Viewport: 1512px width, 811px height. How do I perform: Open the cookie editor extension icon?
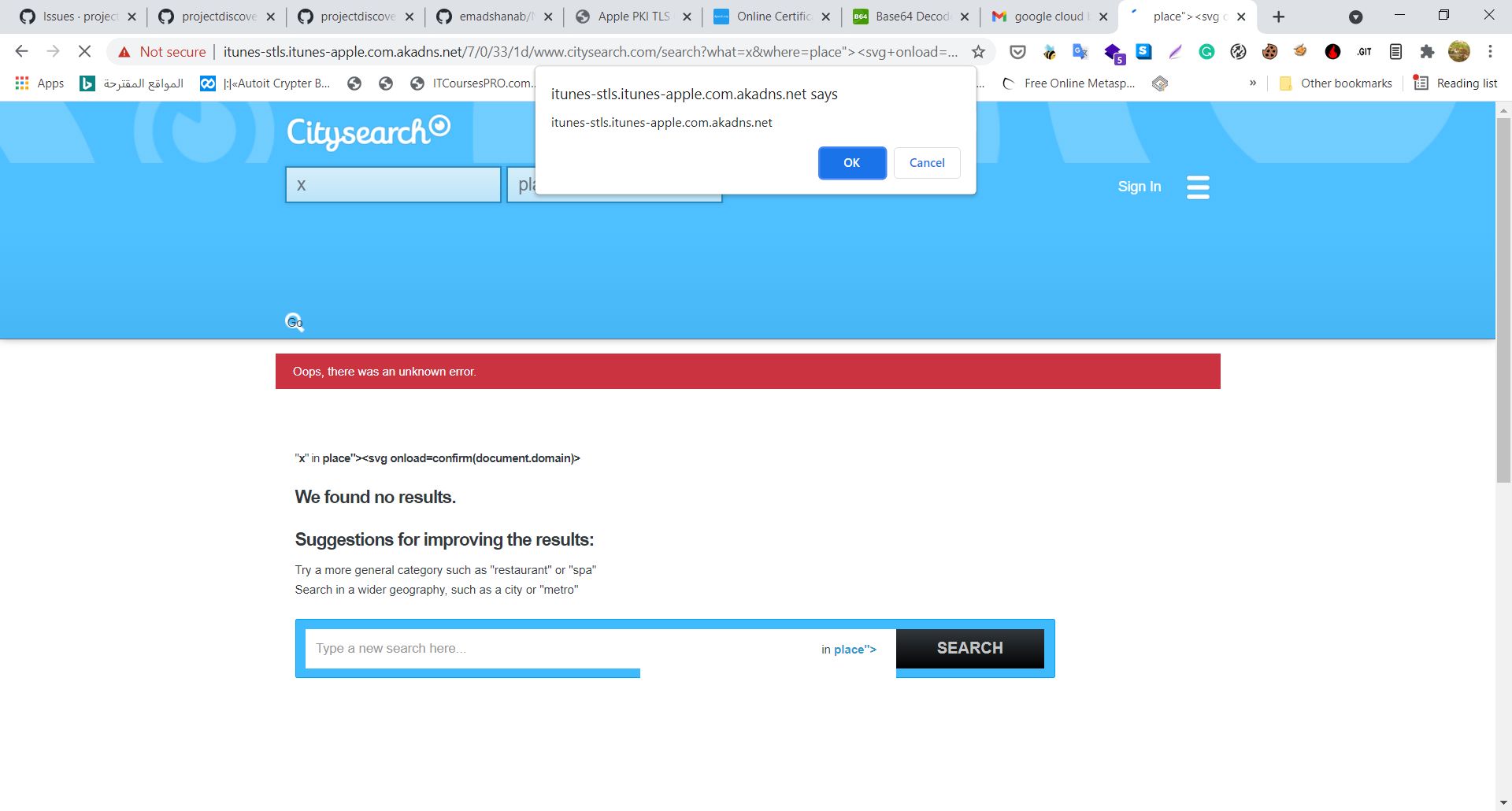click(1269, 52)
